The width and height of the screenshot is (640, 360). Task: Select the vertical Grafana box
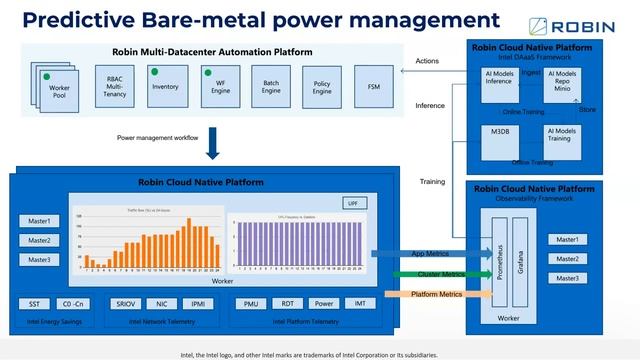520,262
